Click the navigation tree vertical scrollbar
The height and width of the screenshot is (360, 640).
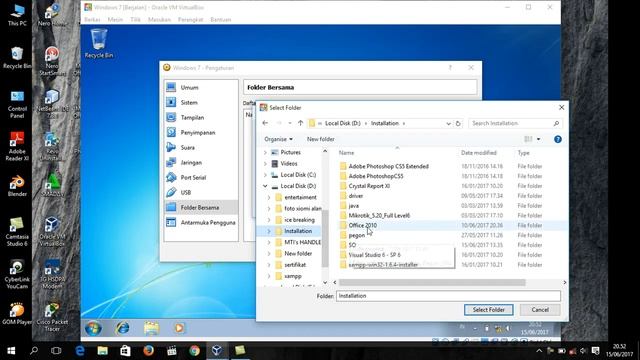325,238
